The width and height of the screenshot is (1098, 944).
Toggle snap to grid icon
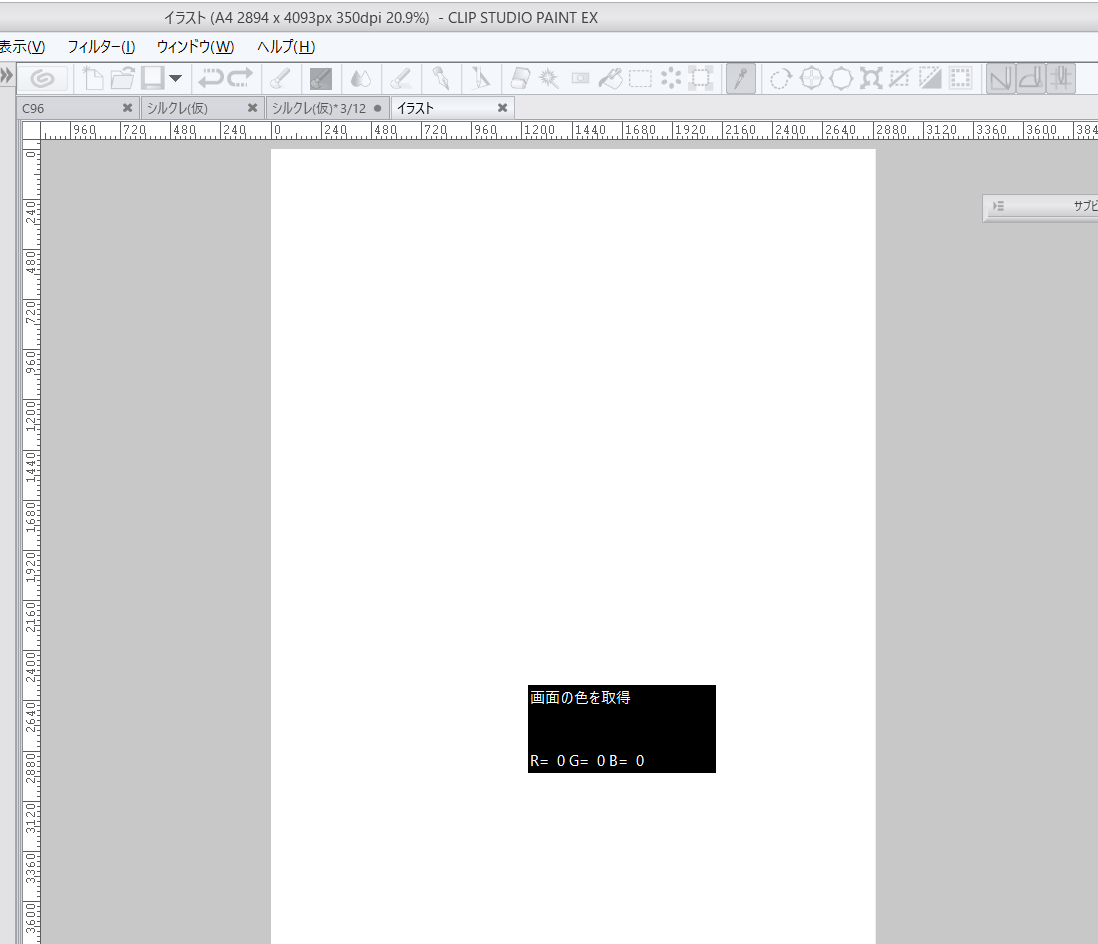pos(1061,78)
